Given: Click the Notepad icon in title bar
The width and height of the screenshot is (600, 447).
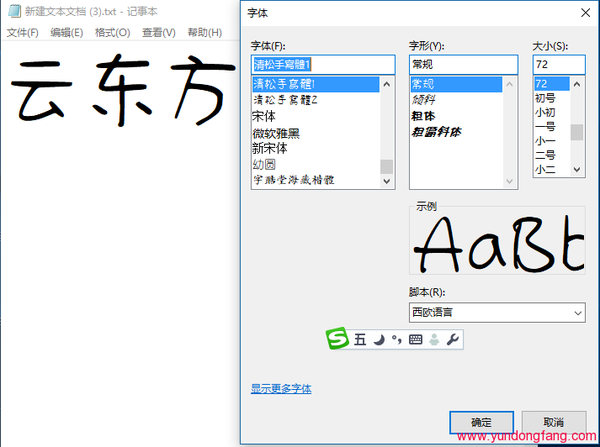Looking at the screenshot, I should [x=14, y=11].
